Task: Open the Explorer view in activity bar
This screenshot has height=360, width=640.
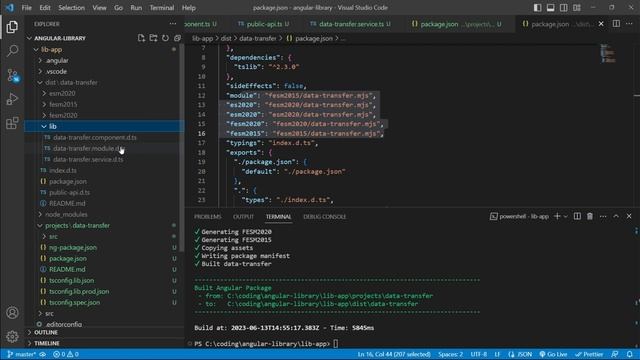Action: [12, 27]
